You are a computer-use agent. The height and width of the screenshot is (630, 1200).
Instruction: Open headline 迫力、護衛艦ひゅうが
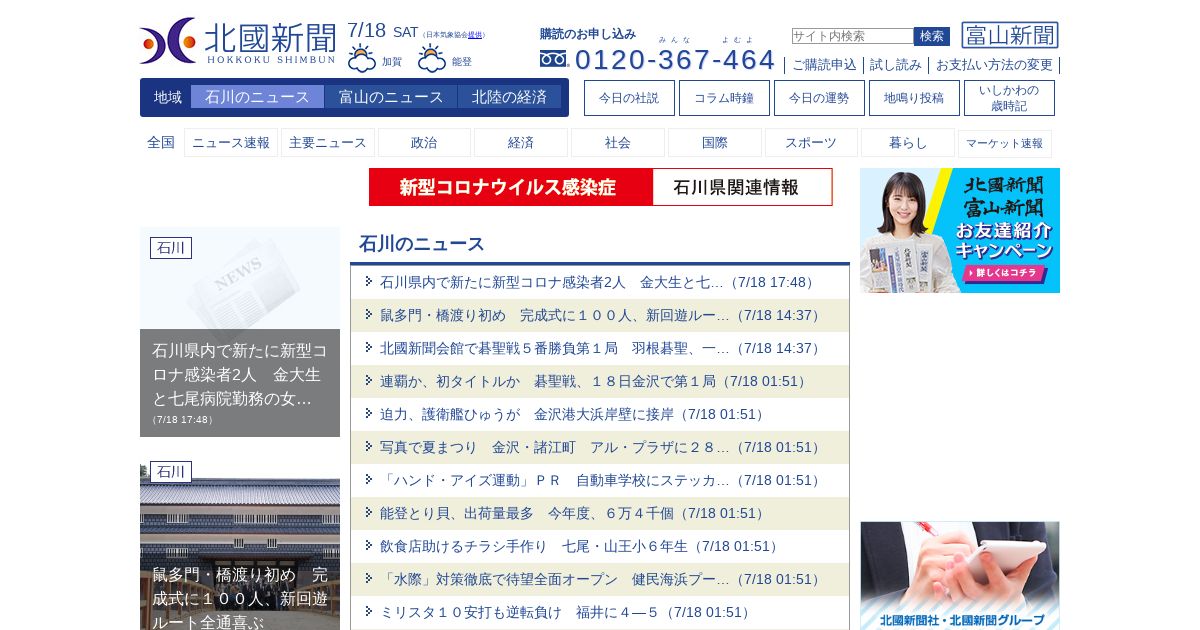pyautogui.click(x=574, y=414)
